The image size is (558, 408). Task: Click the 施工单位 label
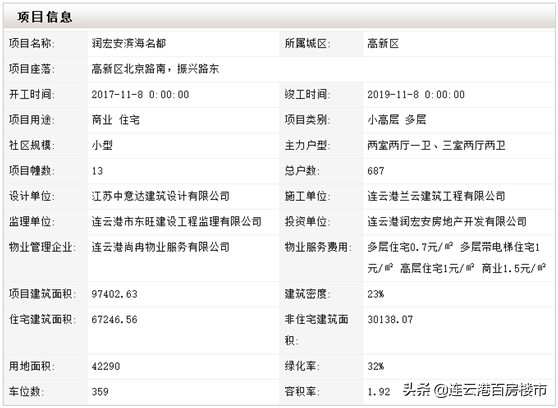307,196
